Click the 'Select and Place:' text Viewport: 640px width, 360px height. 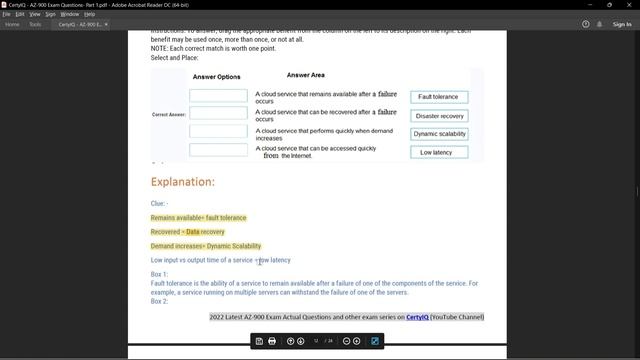(174, 58)
